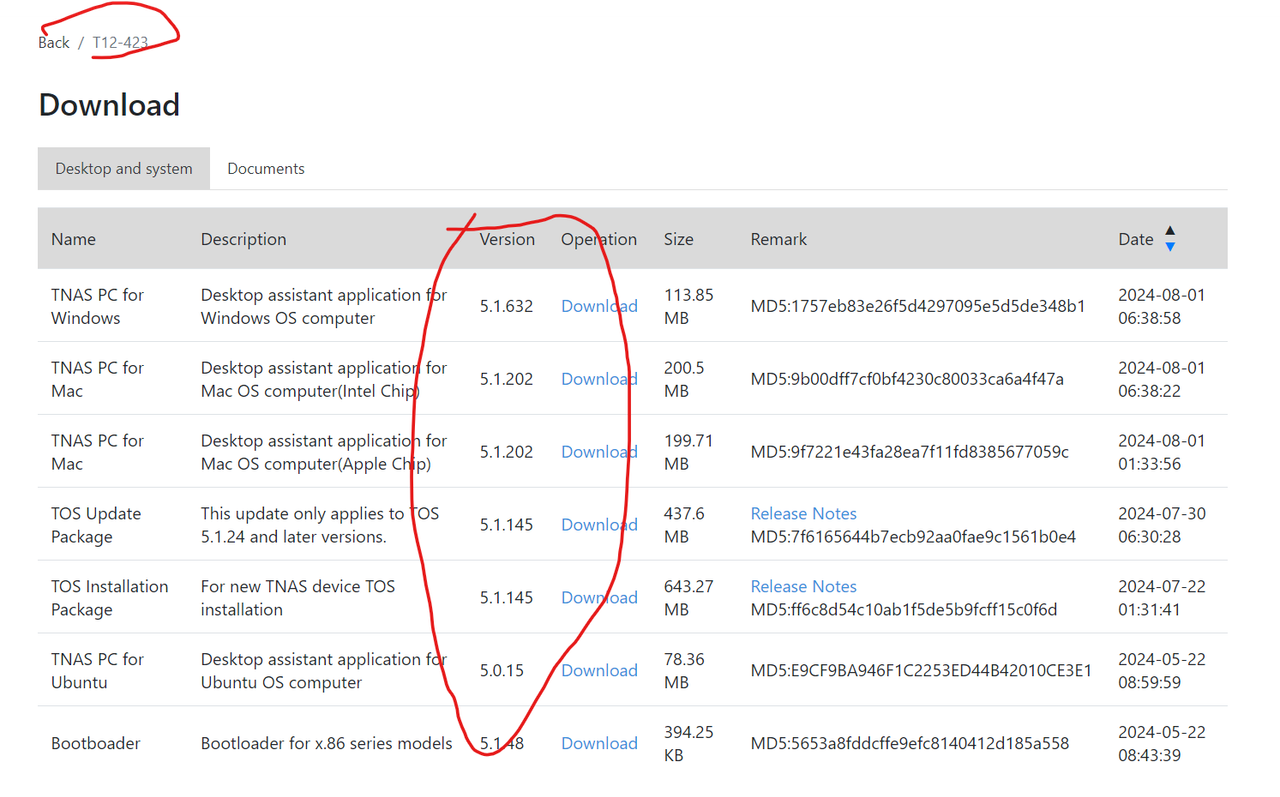Select MD5 hash ff6c8d54c10ab1f5de5b9fcff15c0f6d

click(904, 610)
